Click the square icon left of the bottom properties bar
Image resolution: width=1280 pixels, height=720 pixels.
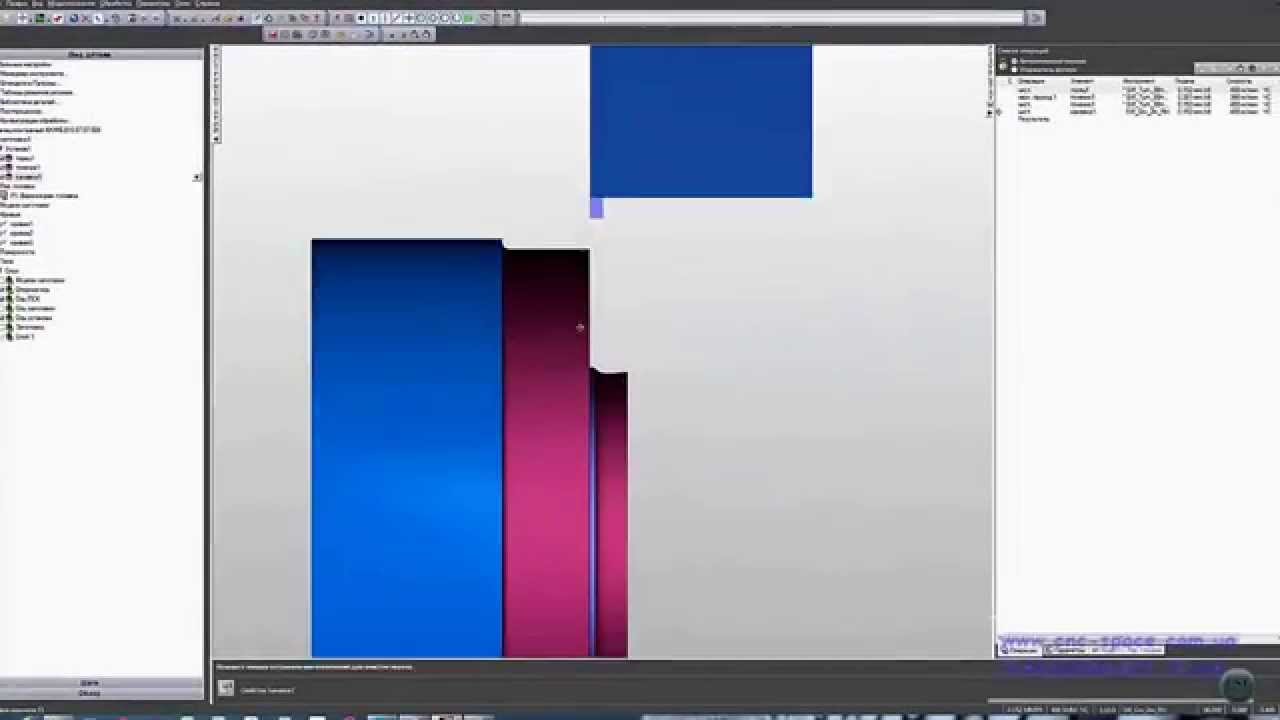point(226,687)
